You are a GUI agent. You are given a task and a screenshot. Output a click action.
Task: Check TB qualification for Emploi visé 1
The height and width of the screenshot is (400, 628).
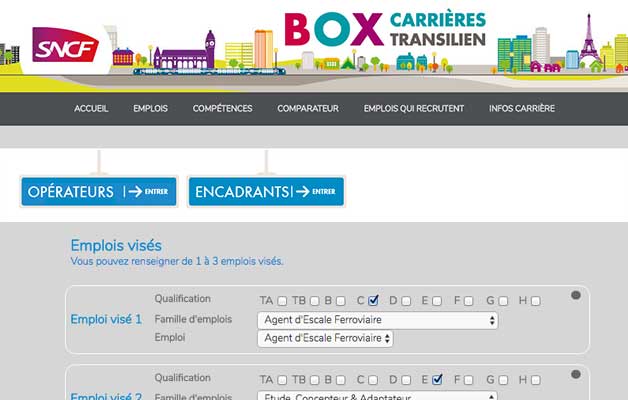click(x=315, y=301)
